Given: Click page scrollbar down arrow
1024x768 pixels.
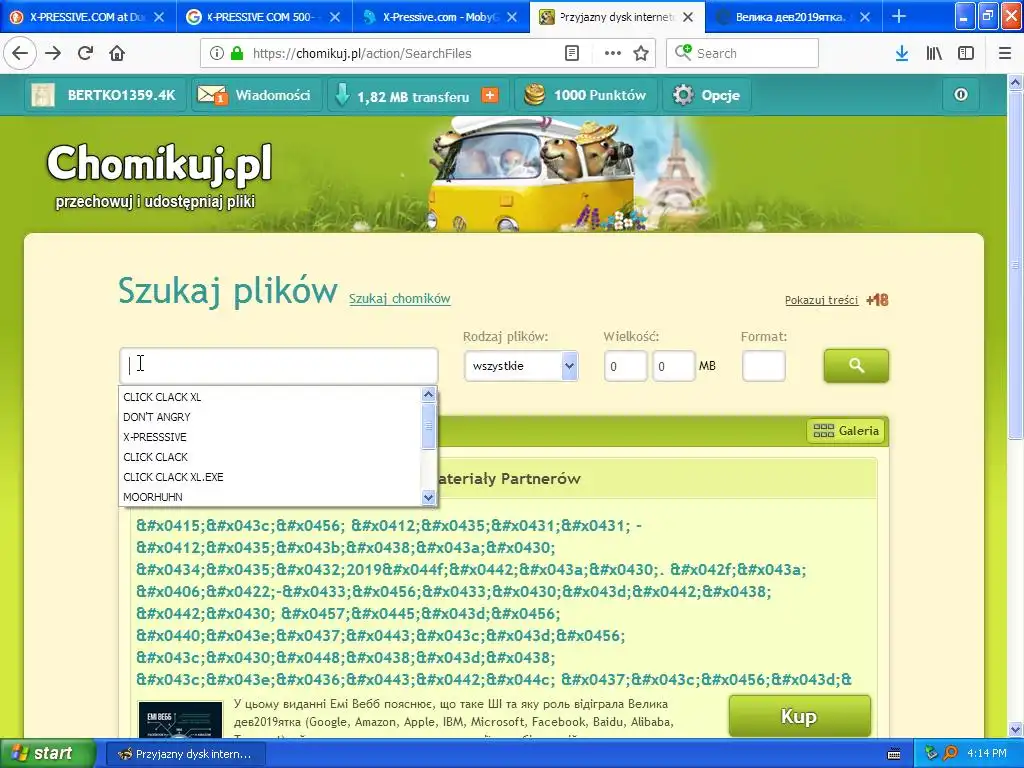Looking at the screenshot, I should [x=1016, y=729].
